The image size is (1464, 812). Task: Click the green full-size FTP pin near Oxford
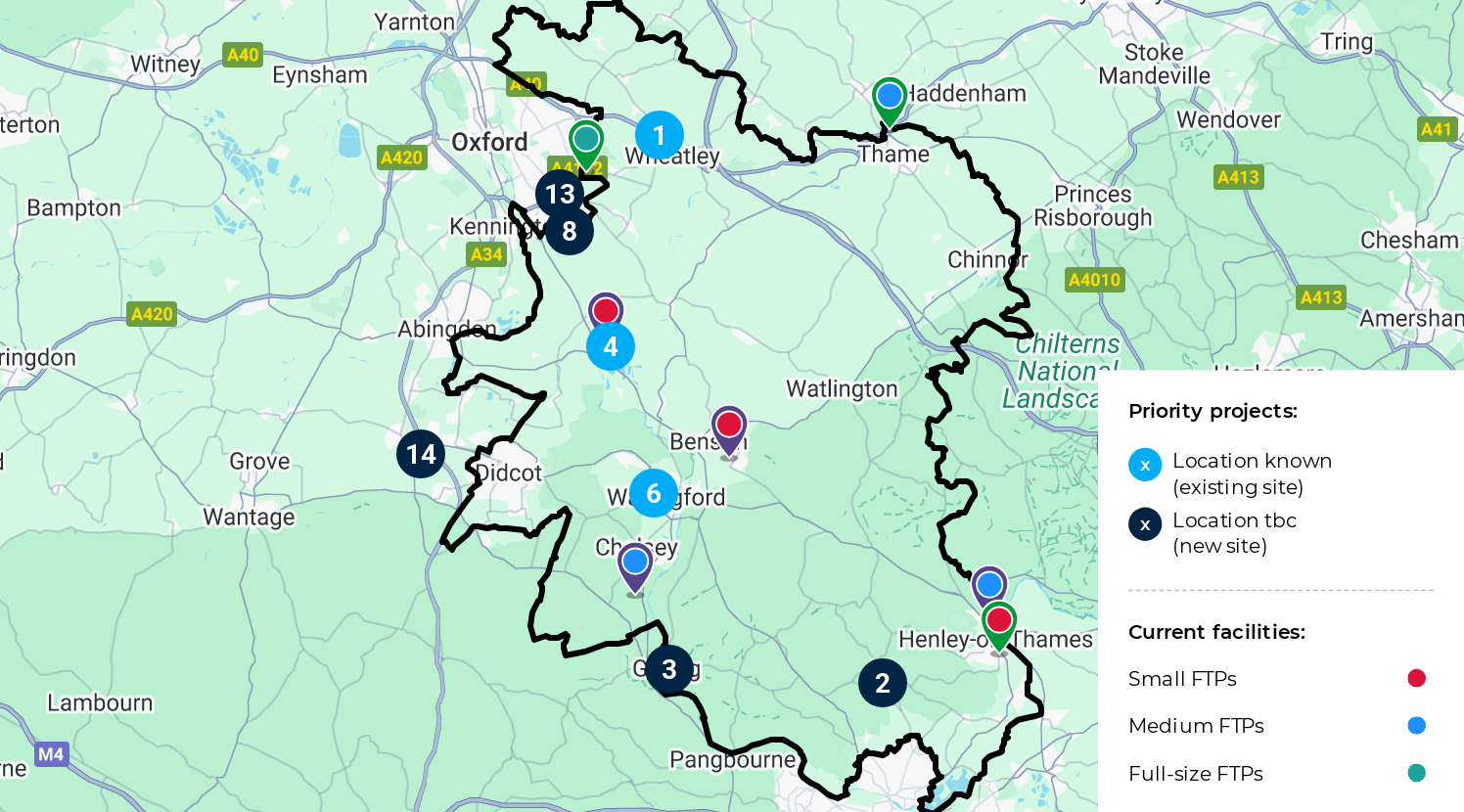(x=586, y=145)
